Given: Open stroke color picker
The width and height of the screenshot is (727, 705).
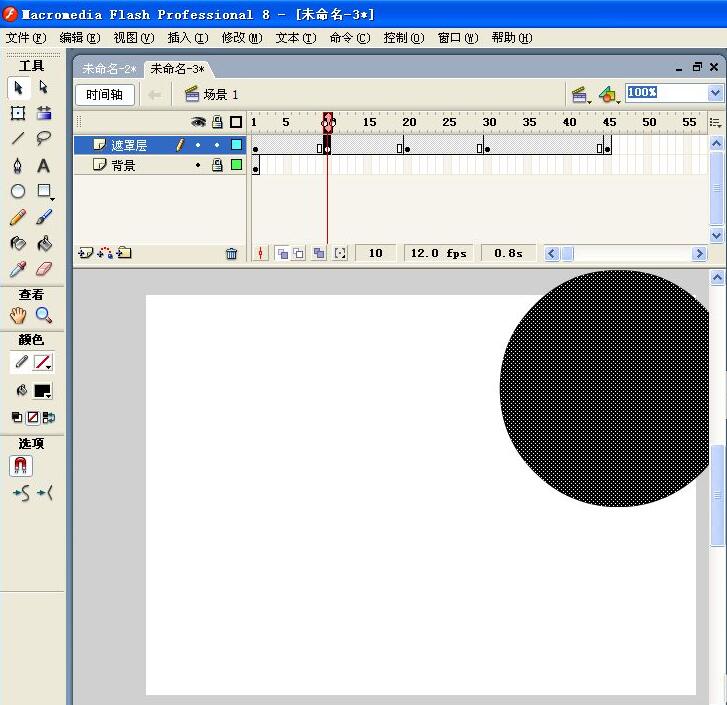Looking at the screenshot, I should [x=43, y=362].
